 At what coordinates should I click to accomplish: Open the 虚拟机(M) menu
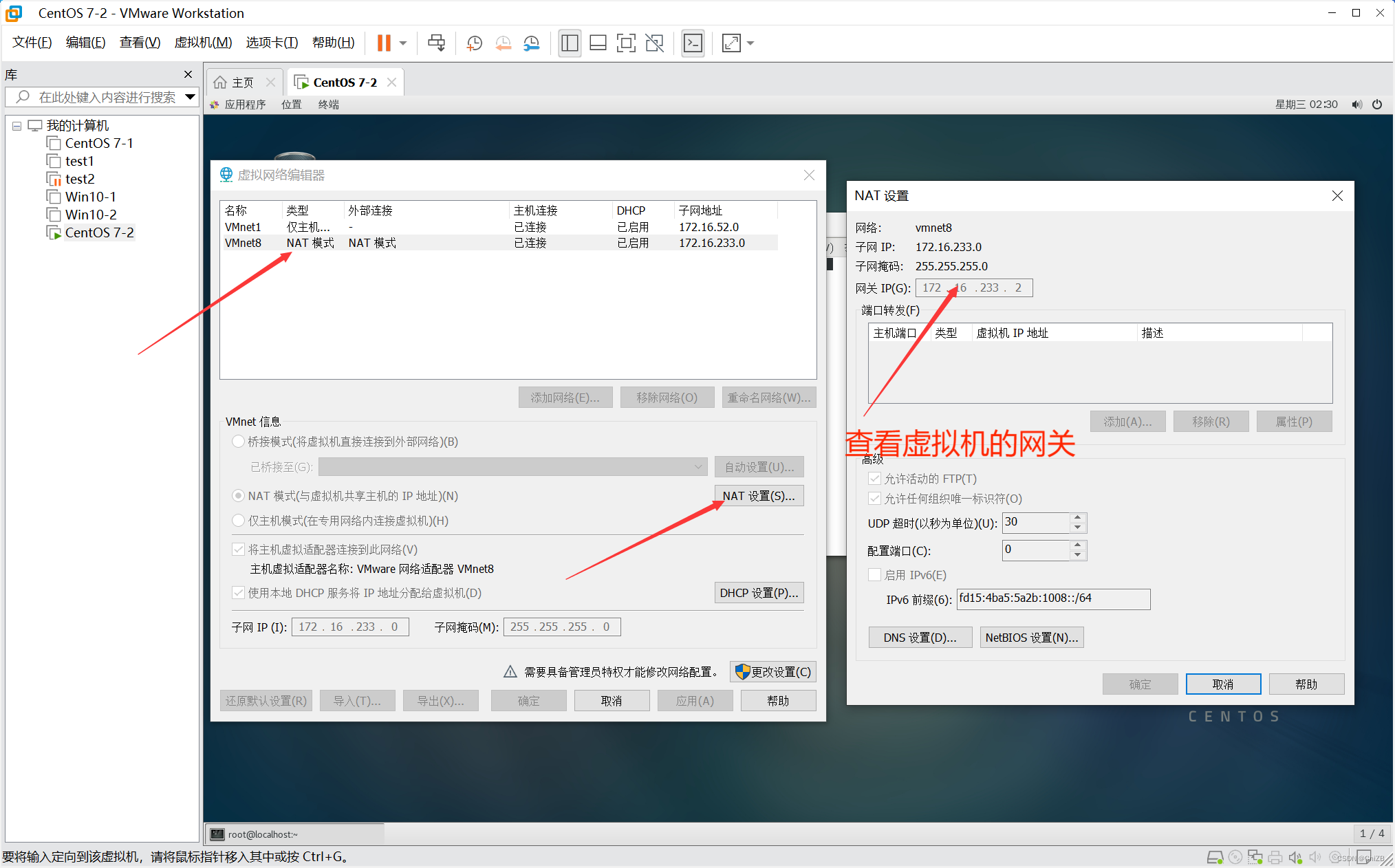click(x=203, y=43)
